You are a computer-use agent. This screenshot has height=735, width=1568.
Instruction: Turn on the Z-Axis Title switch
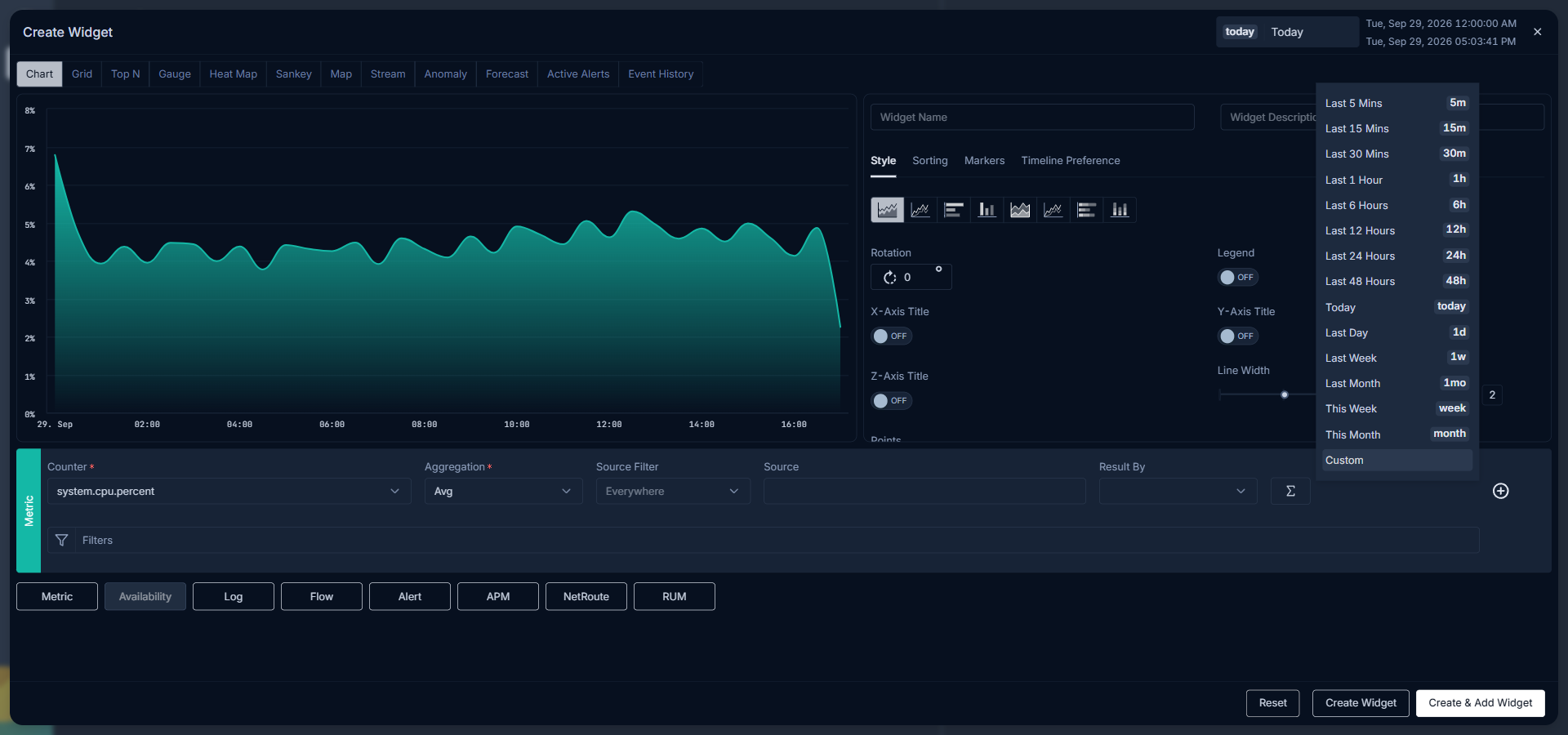(892, 400)
